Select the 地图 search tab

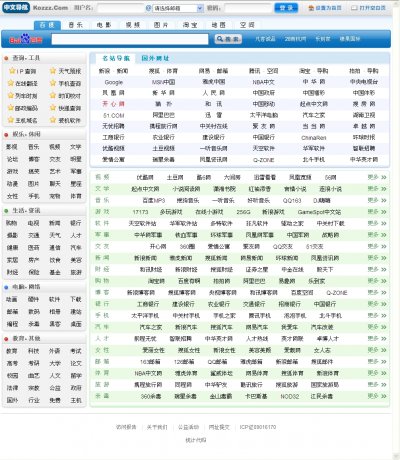pyautogui.click(x=218, y=25)
